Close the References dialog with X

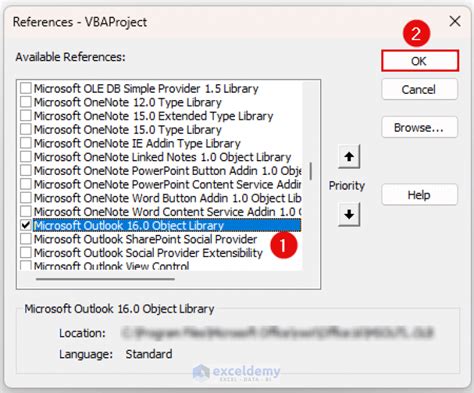[455, 22]
